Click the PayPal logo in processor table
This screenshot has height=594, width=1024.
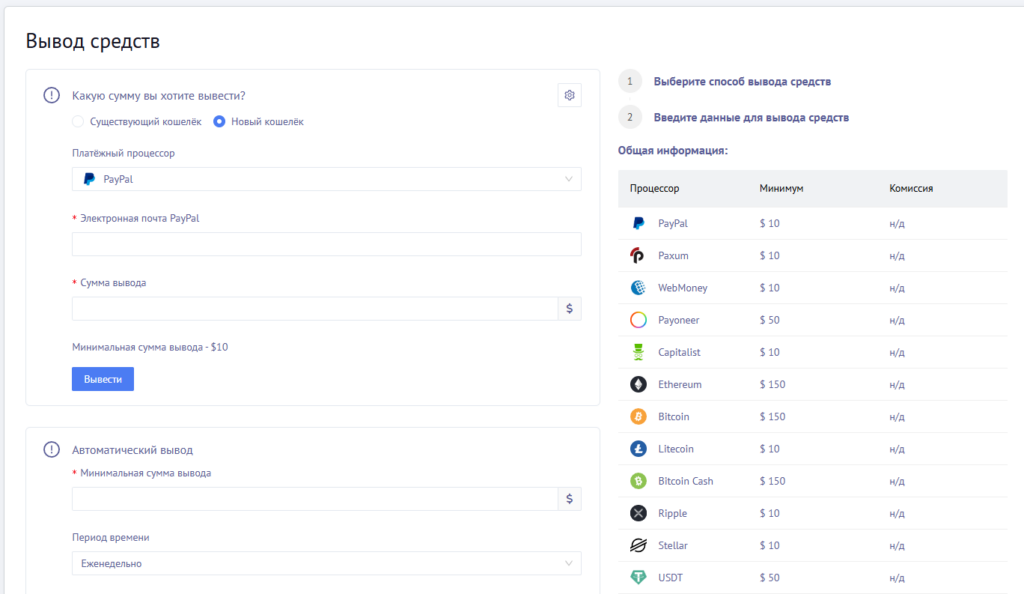click(x=638, y=224)
